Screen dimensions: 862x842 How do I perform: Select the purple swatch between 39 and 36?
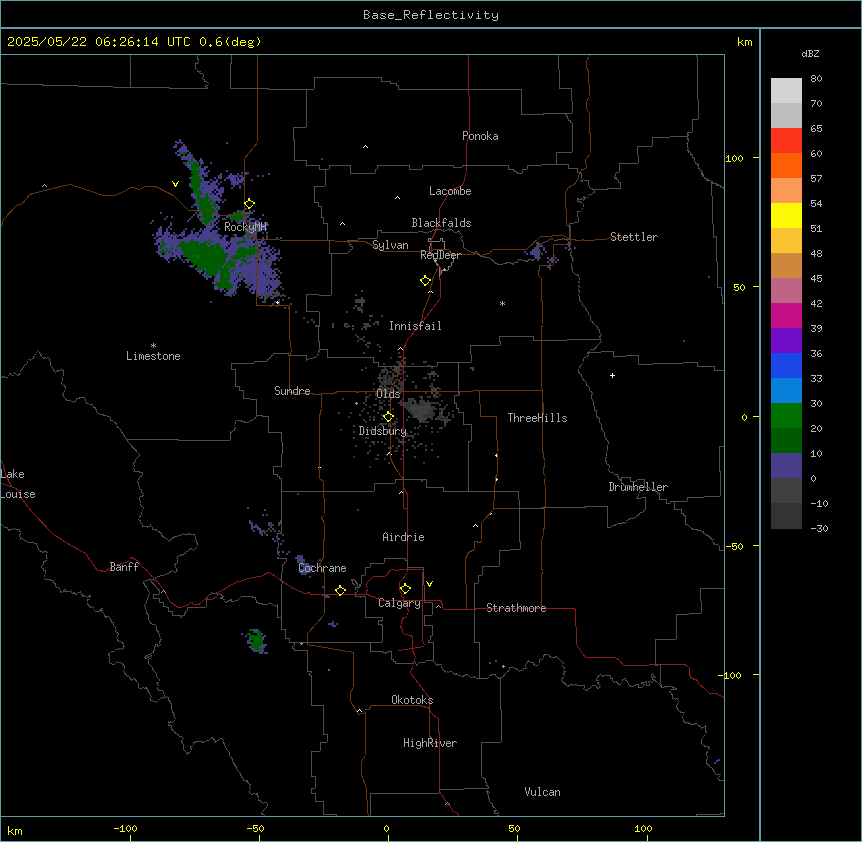click(x=786, y=340)
